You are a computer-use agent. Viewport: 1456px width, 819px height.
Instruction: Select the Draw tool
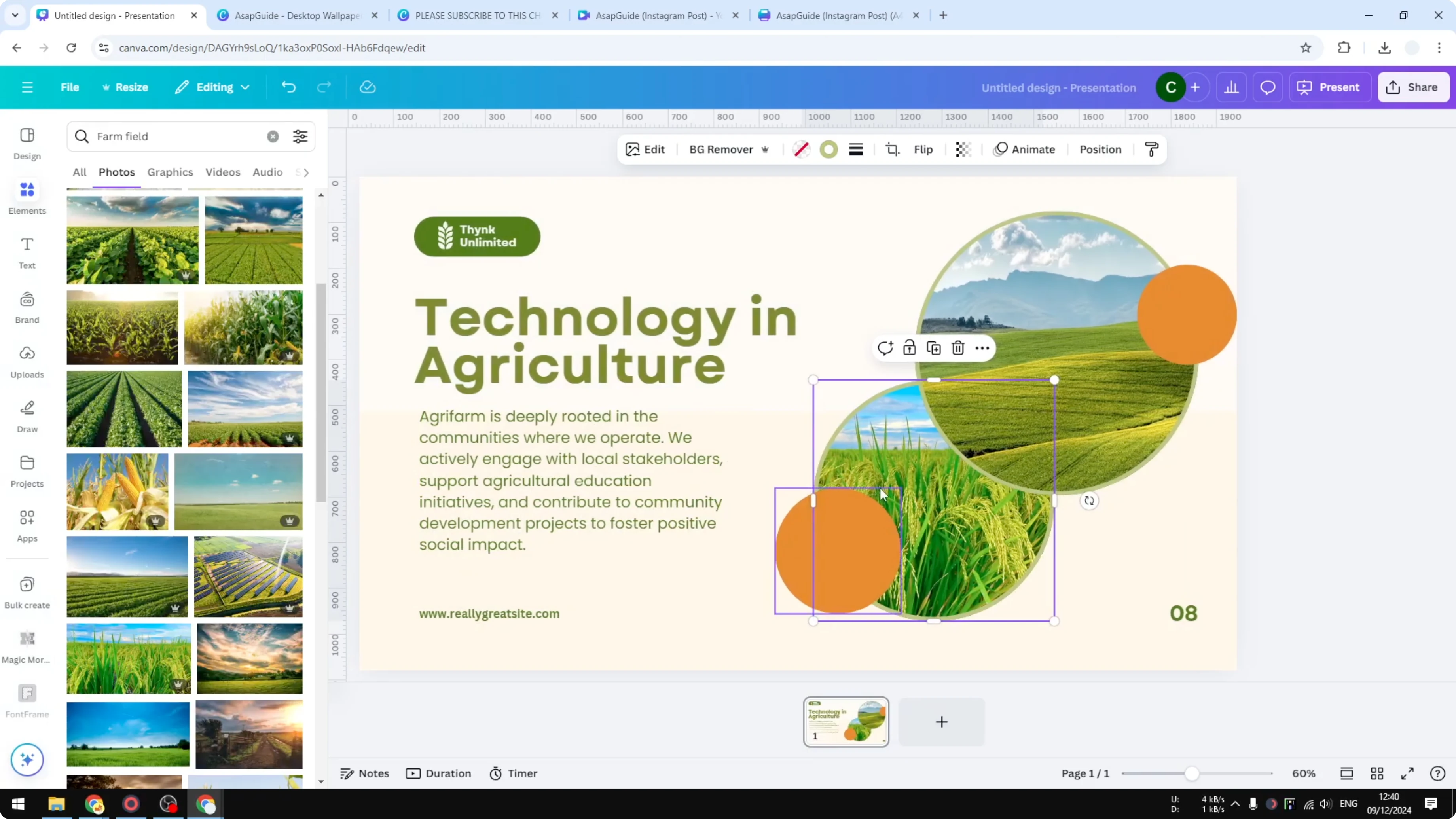[27, 416]
